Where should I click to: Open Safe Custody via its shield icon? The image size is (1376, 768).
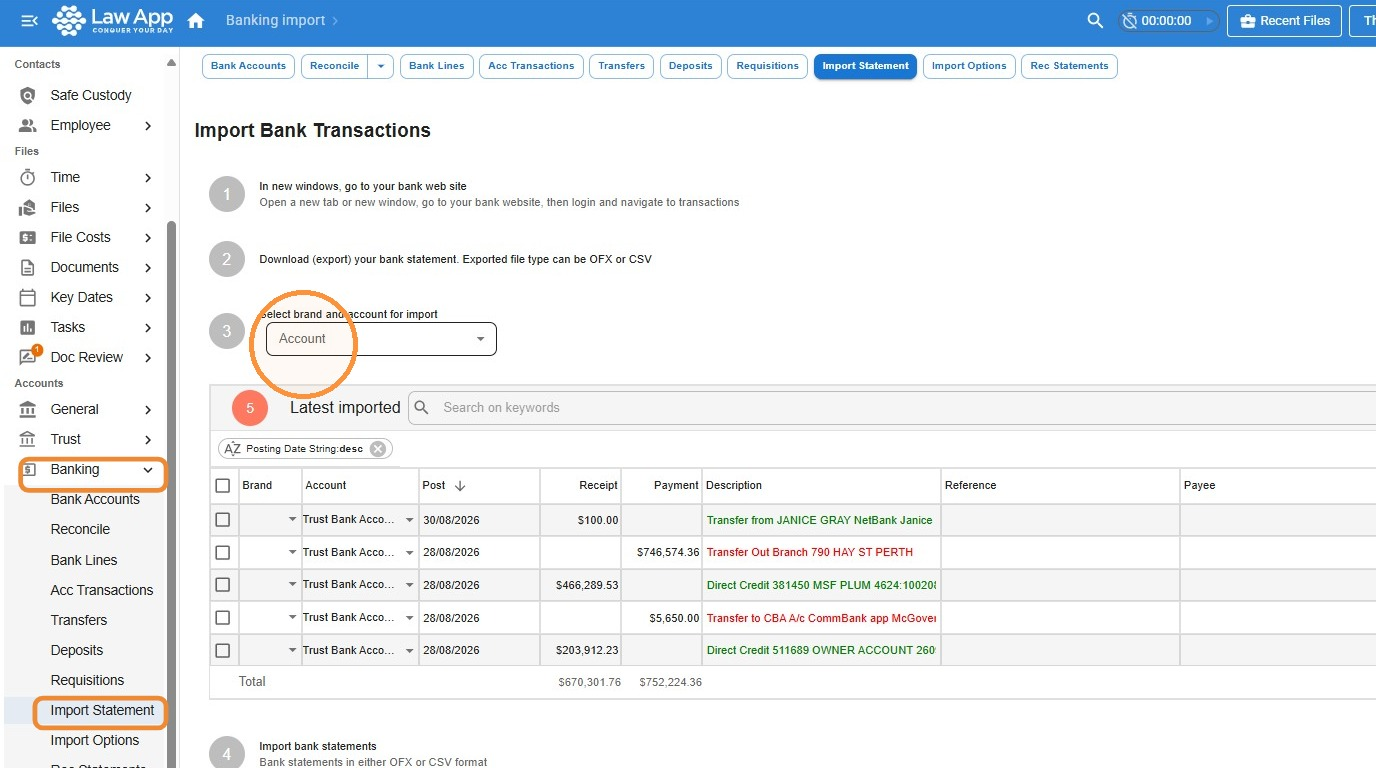tap(28, 95)
